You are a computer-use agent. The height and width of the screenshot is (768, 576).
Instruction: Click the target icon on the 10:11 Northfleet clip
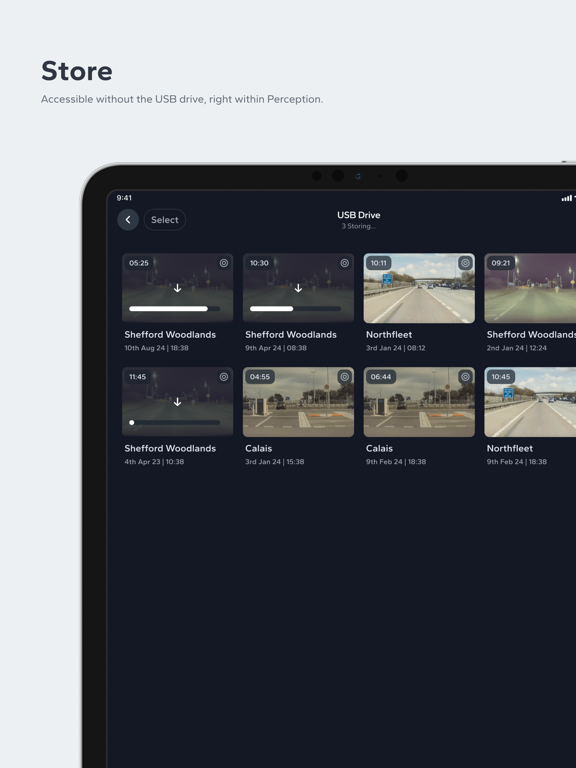tap(465, 263)
